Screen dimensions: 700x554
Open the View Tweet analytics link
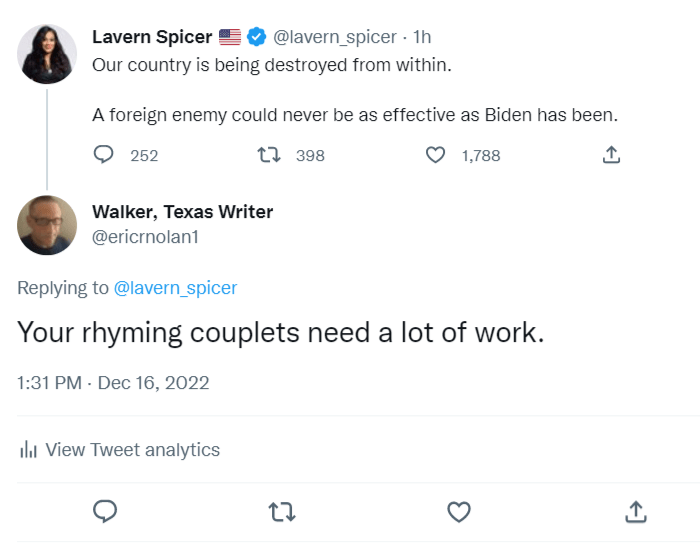point(132,450)
